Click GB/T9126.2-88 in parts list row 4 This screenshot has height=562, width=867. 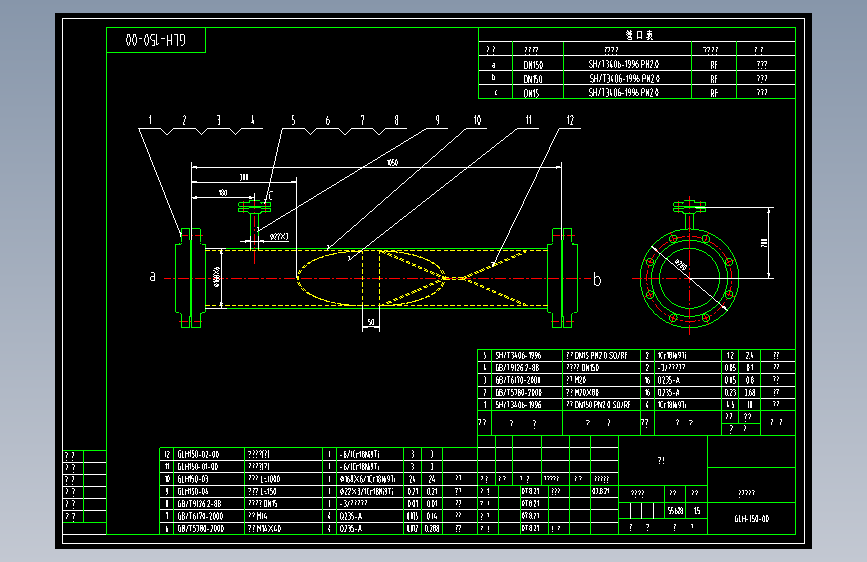point(517,368)
